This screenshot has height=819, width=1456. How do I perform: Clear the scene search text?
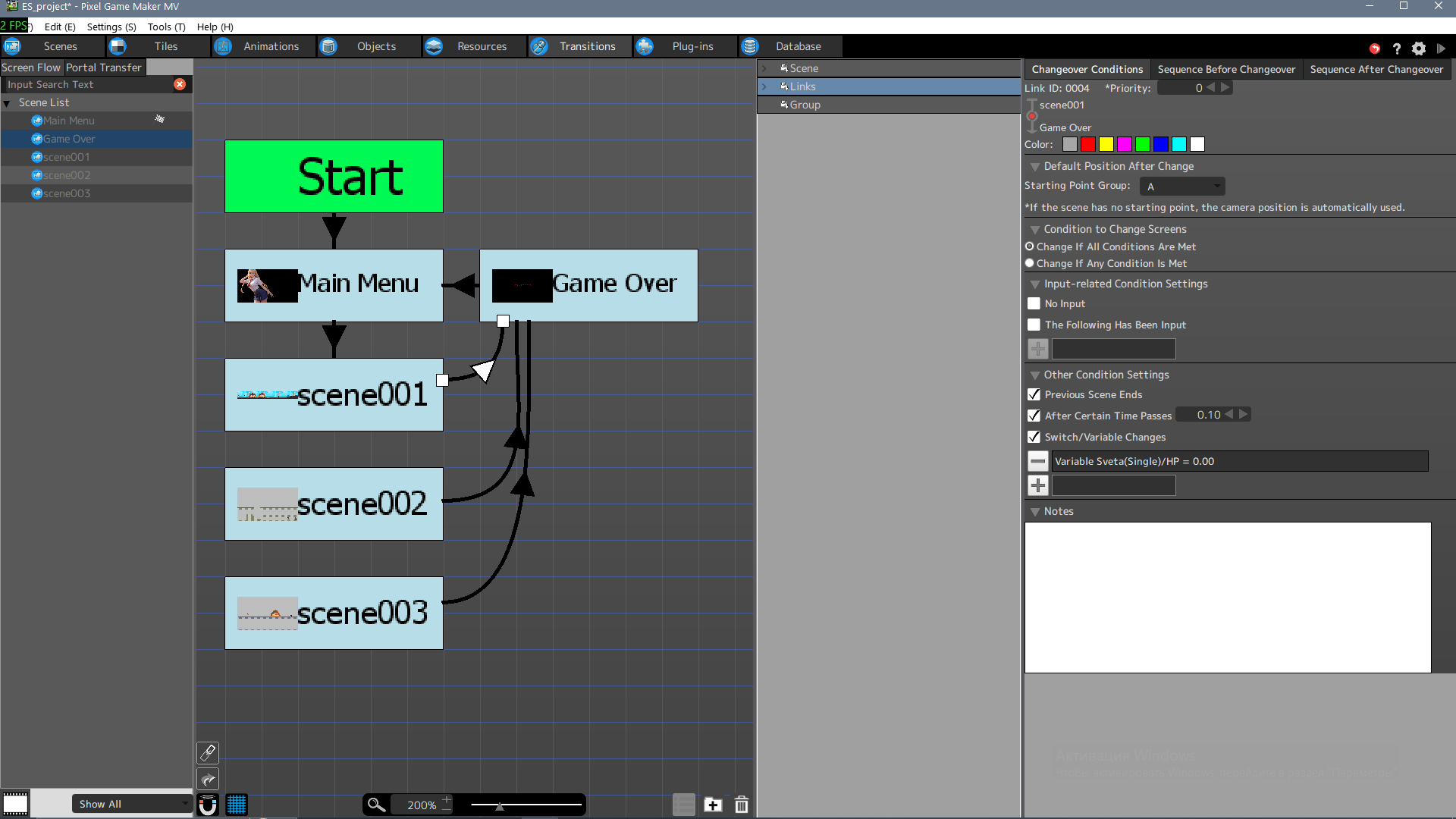(180, 84)
